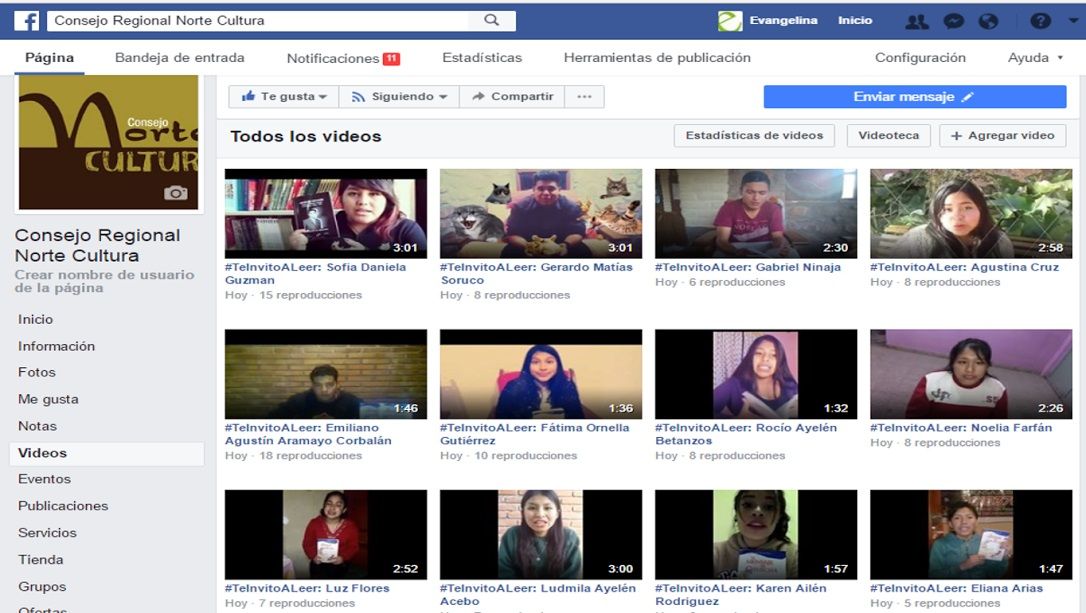This screenshot has height=613, width=1086.
Task: Play the Sofia Daniela Guzman video thumbnail
Action: pyautogui.click(x=325, y=213)
